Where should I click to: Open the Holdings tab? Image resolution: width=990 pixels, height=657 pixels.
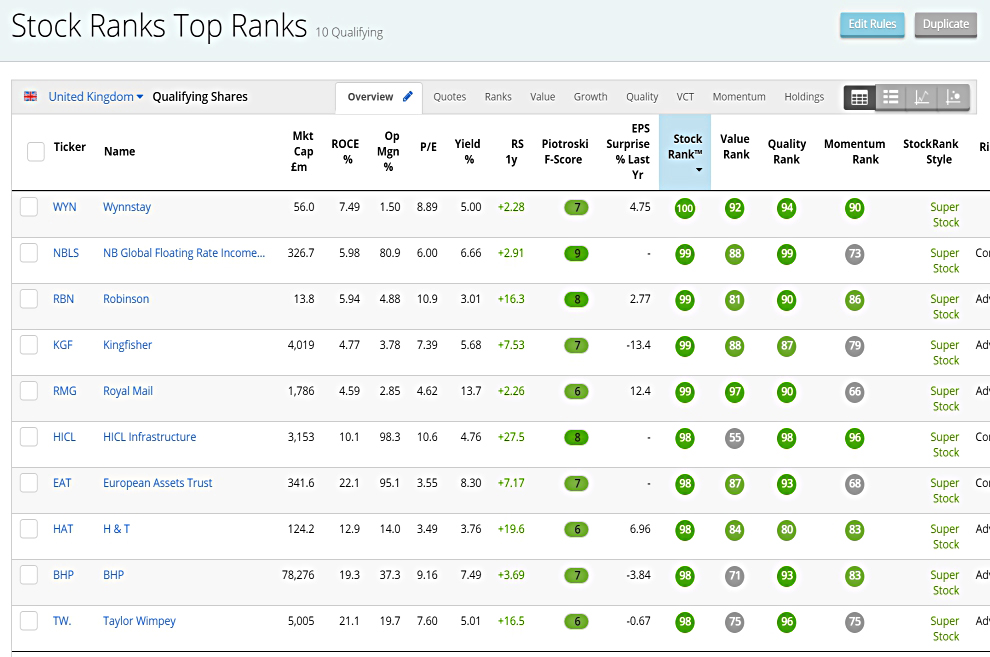[x=804, y=97]
